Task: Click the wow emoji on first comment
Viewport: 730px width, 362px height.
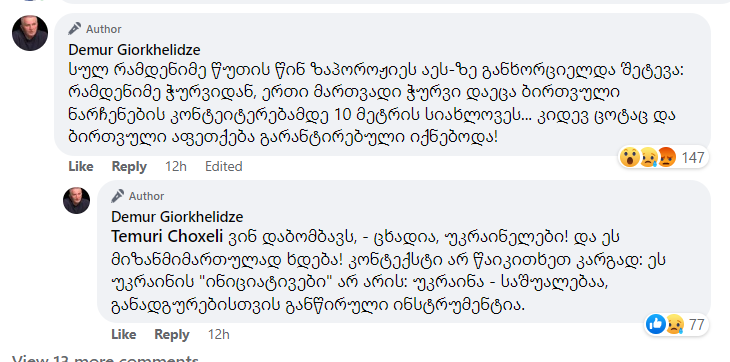Action: pyautogui.click(x=629, y=157)
